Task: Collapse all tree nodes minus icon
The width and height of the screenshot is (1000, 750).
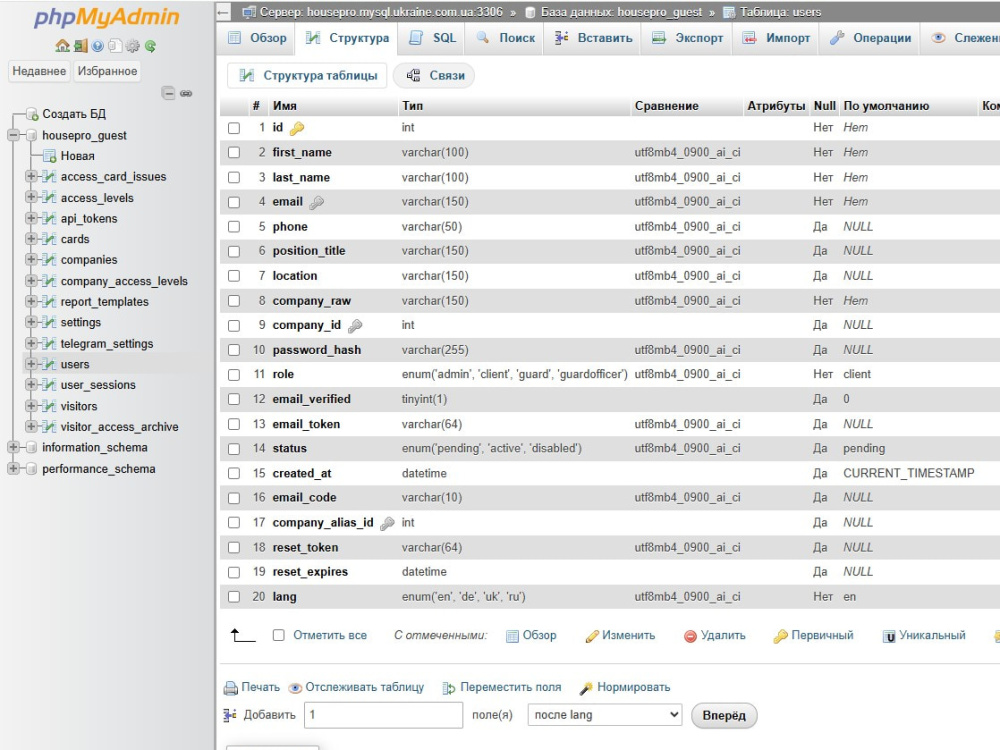Action: (168, 93)
